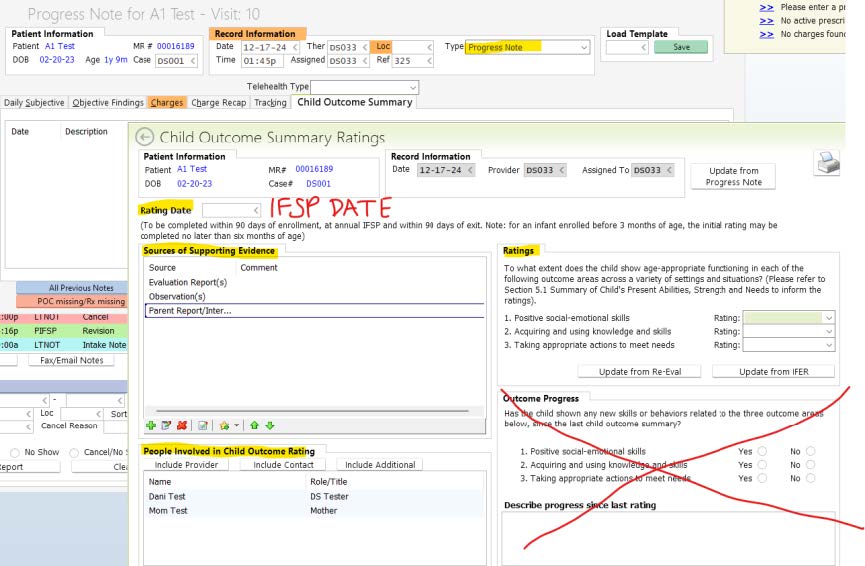865x566 pixels.
Task: Expand Positive social-emotional skills Rating dropdown
Action: (828, 318)
